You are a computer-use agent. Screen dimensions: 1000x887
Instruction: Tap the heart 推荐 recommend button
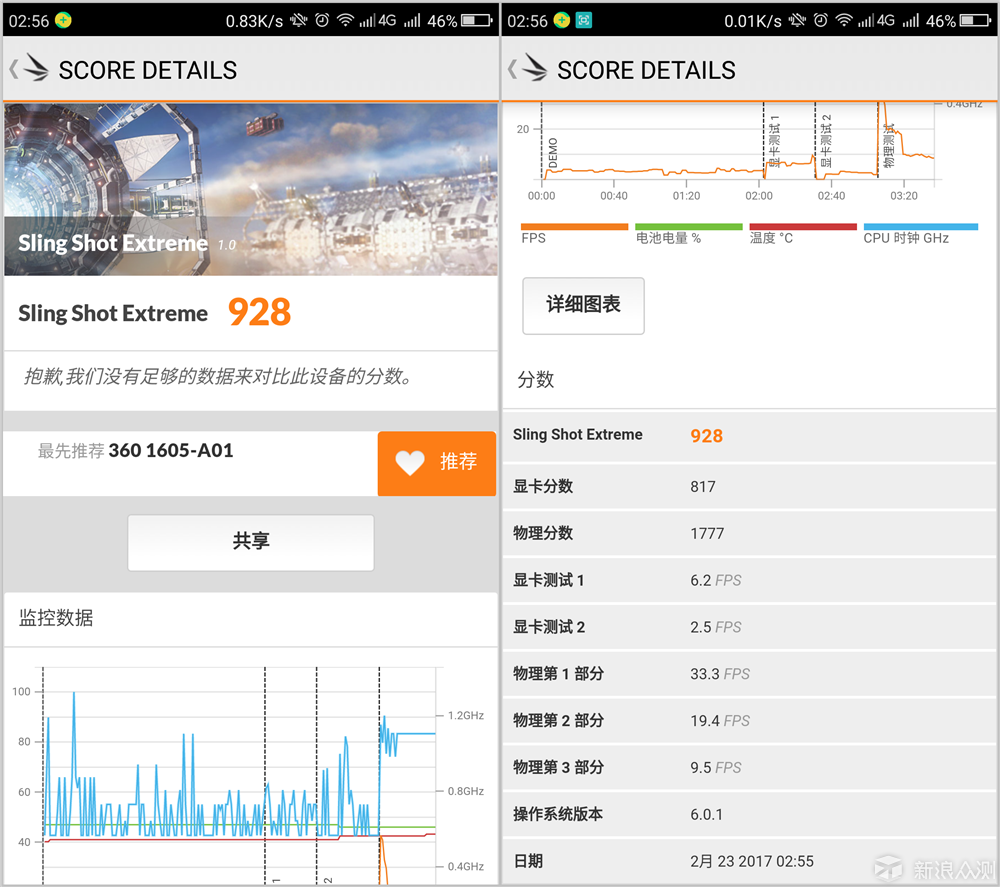[437, 463]
